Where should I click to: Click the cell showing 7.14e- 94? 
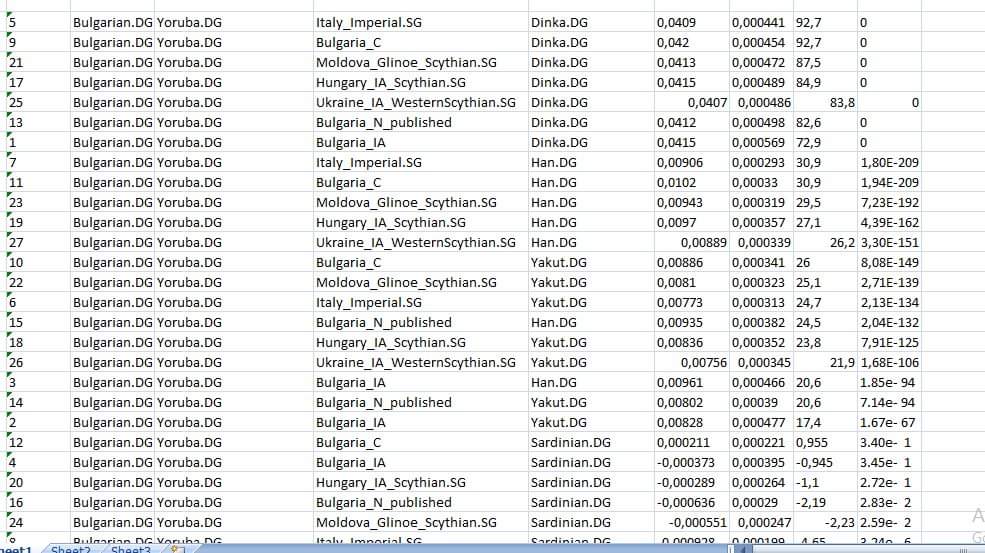887,402
